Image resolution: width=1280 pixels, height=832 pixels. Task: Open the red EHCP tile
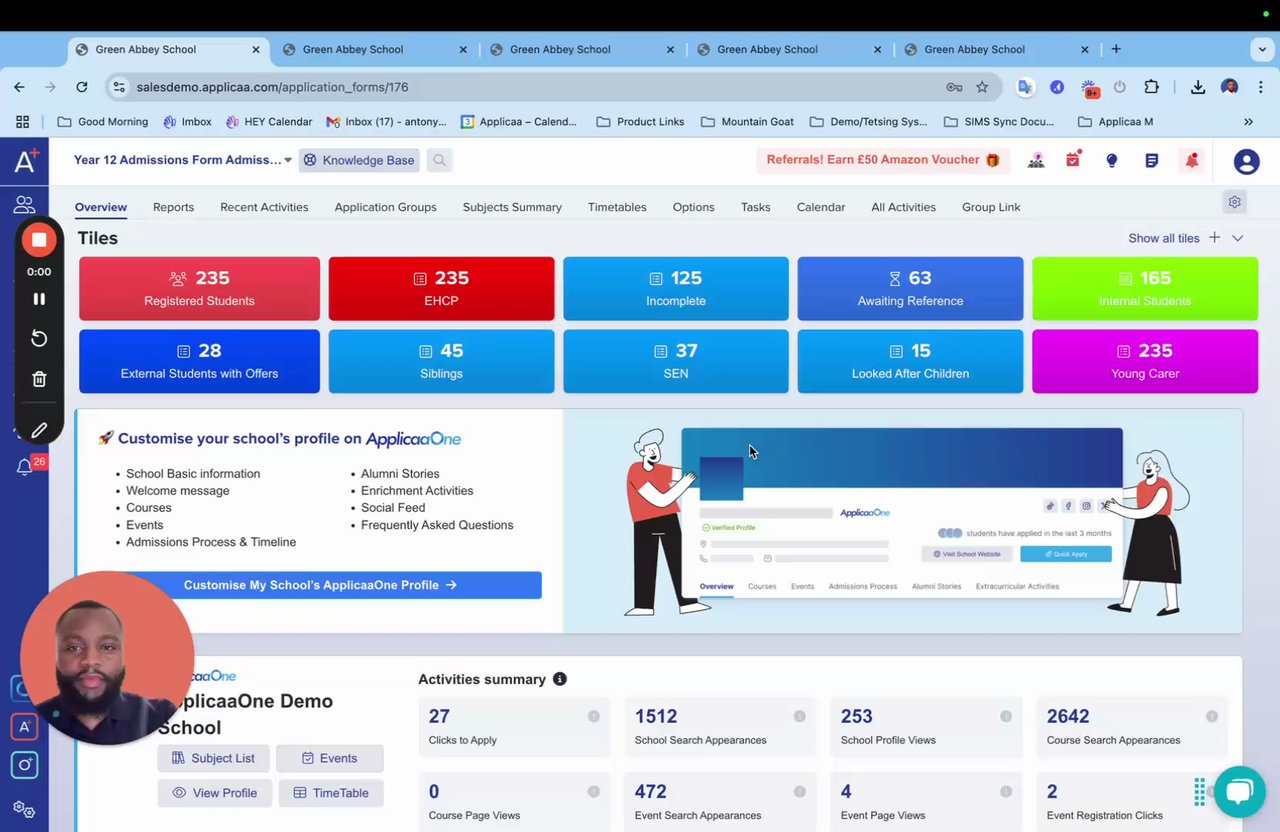point(441,289)
